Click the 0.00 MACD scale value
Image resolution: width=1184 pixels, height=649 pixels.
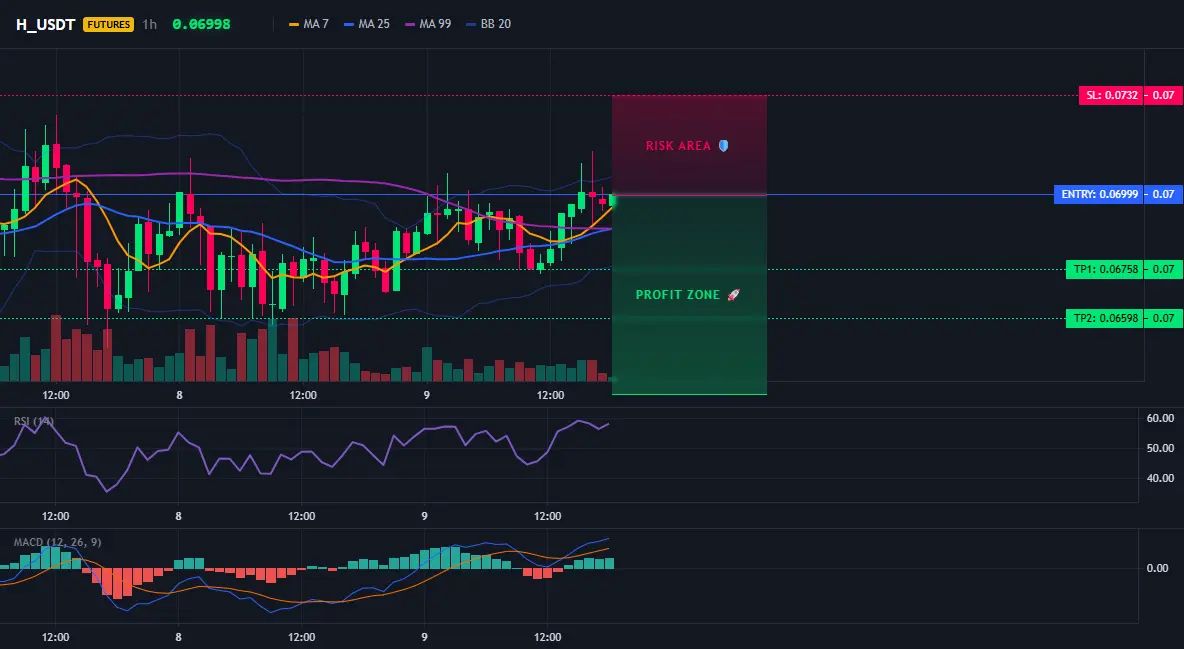(1157, 567)
